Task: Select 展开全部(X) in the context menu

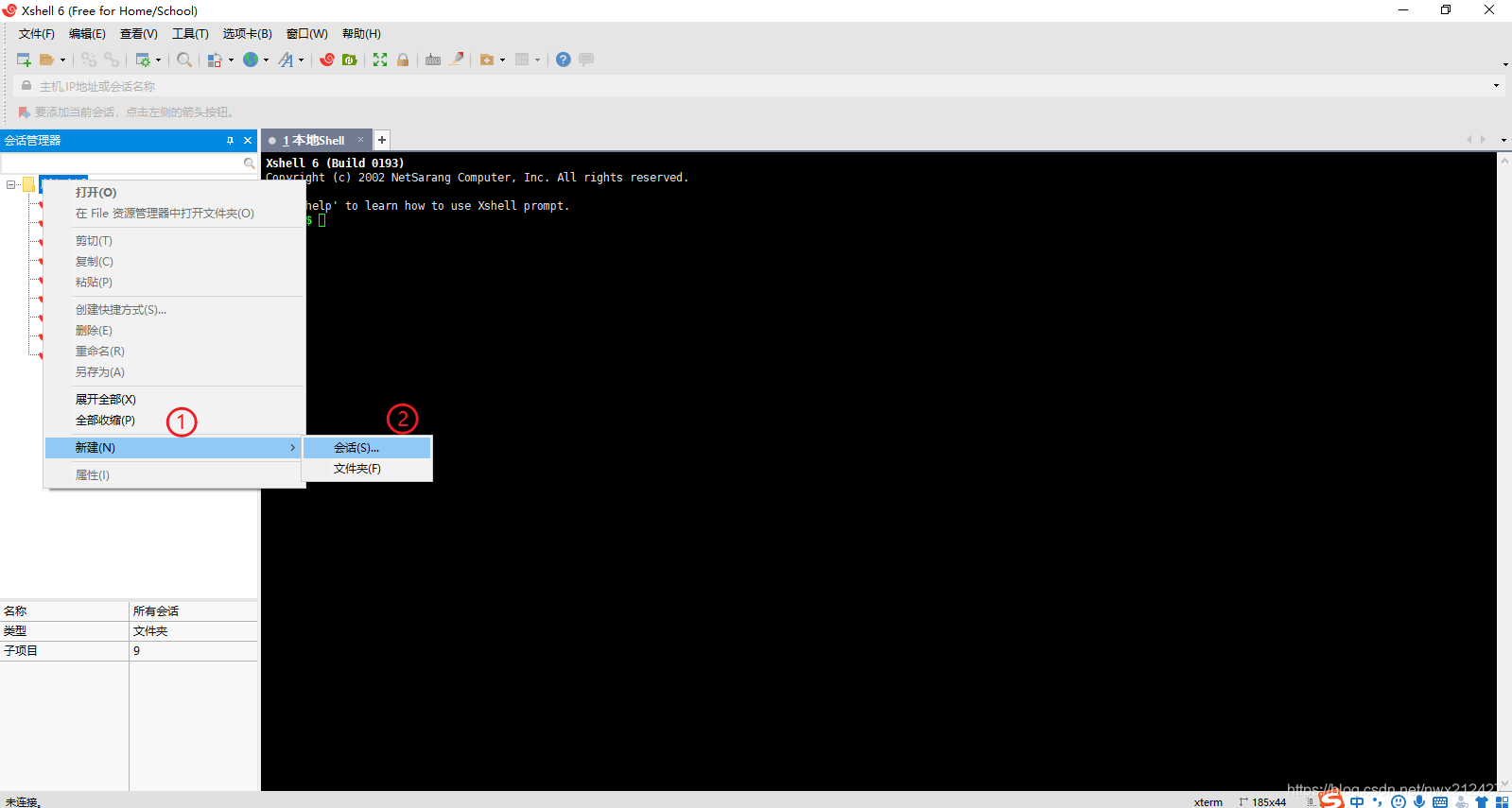Action: pos(174,400)
